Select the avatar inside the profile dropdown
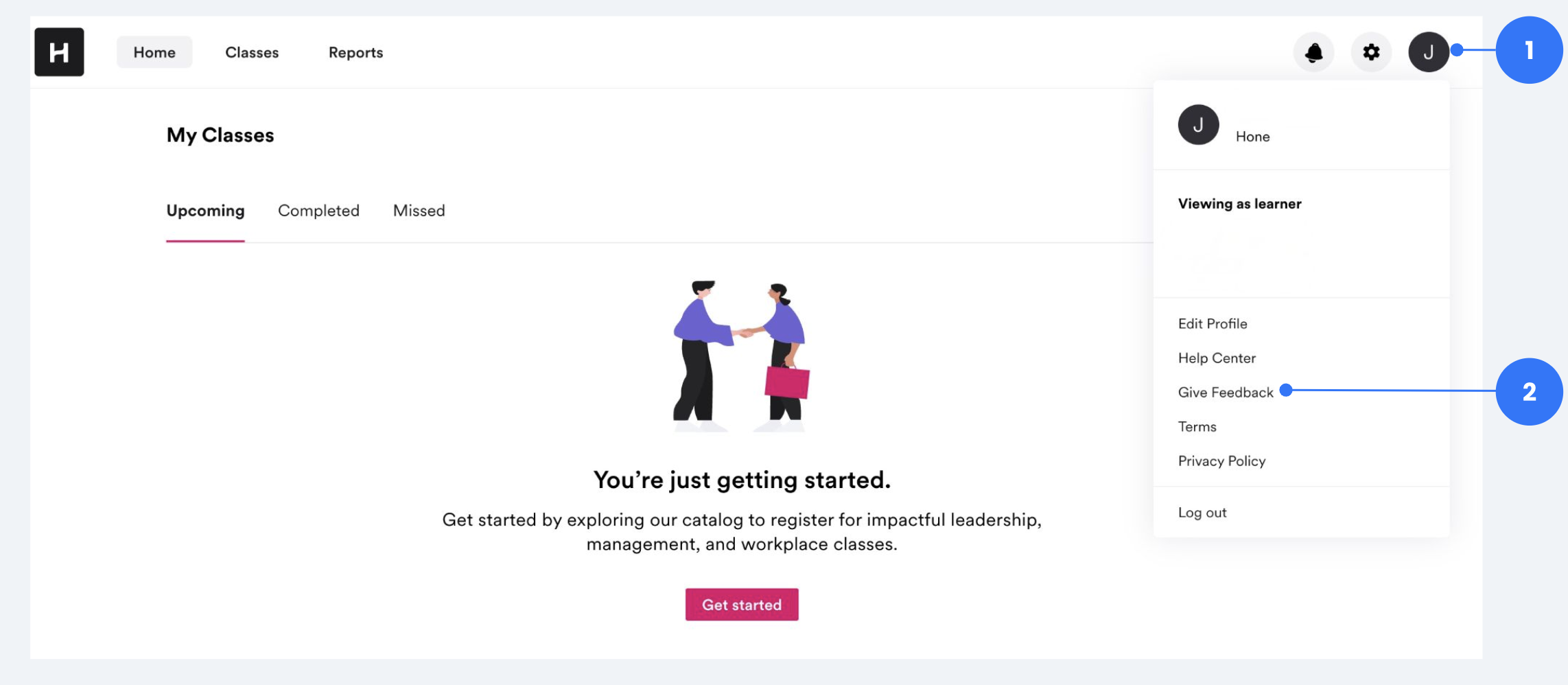This screenshot has width=1568, height=685. (x=1199, y=124)
